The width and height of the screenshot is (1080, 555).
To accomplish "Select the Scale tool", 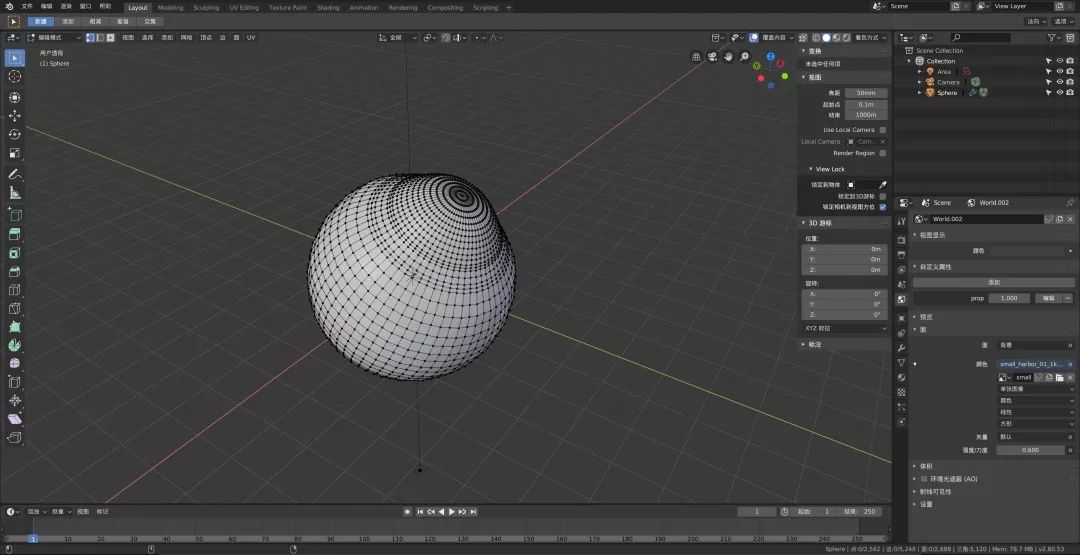I will click(x=14, y=153).
